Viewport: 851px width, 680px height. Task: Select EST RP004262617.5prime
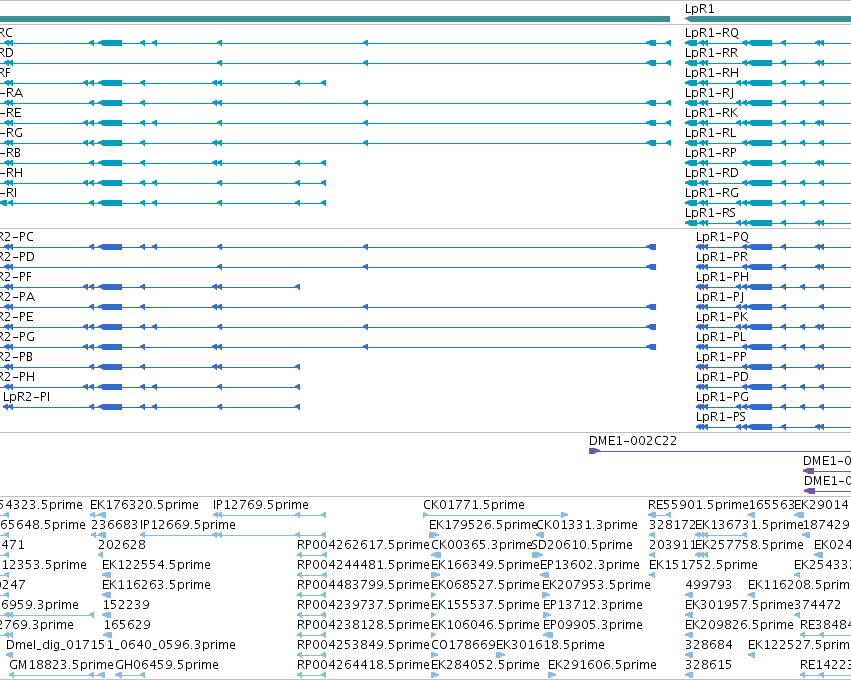(x=363, y=545)
